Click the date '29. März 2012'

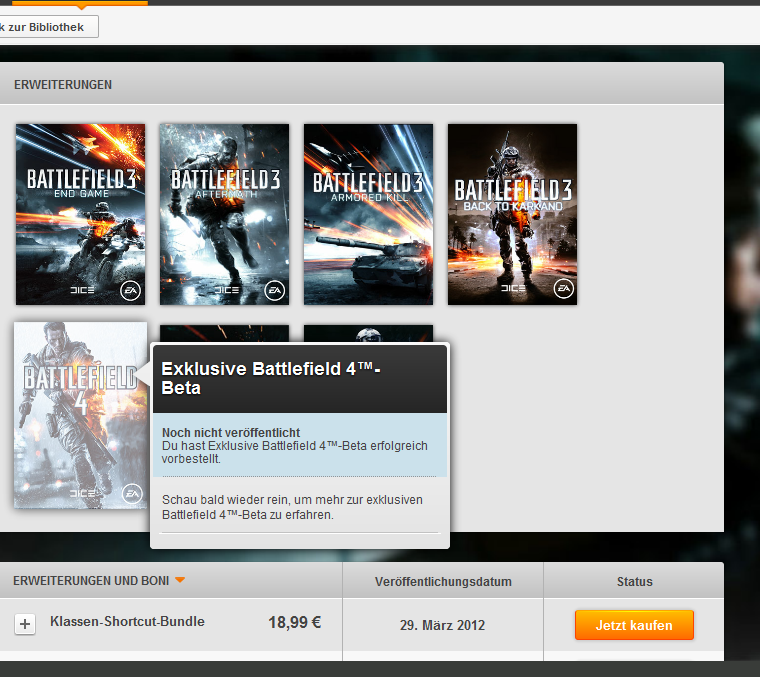(443, 625)
